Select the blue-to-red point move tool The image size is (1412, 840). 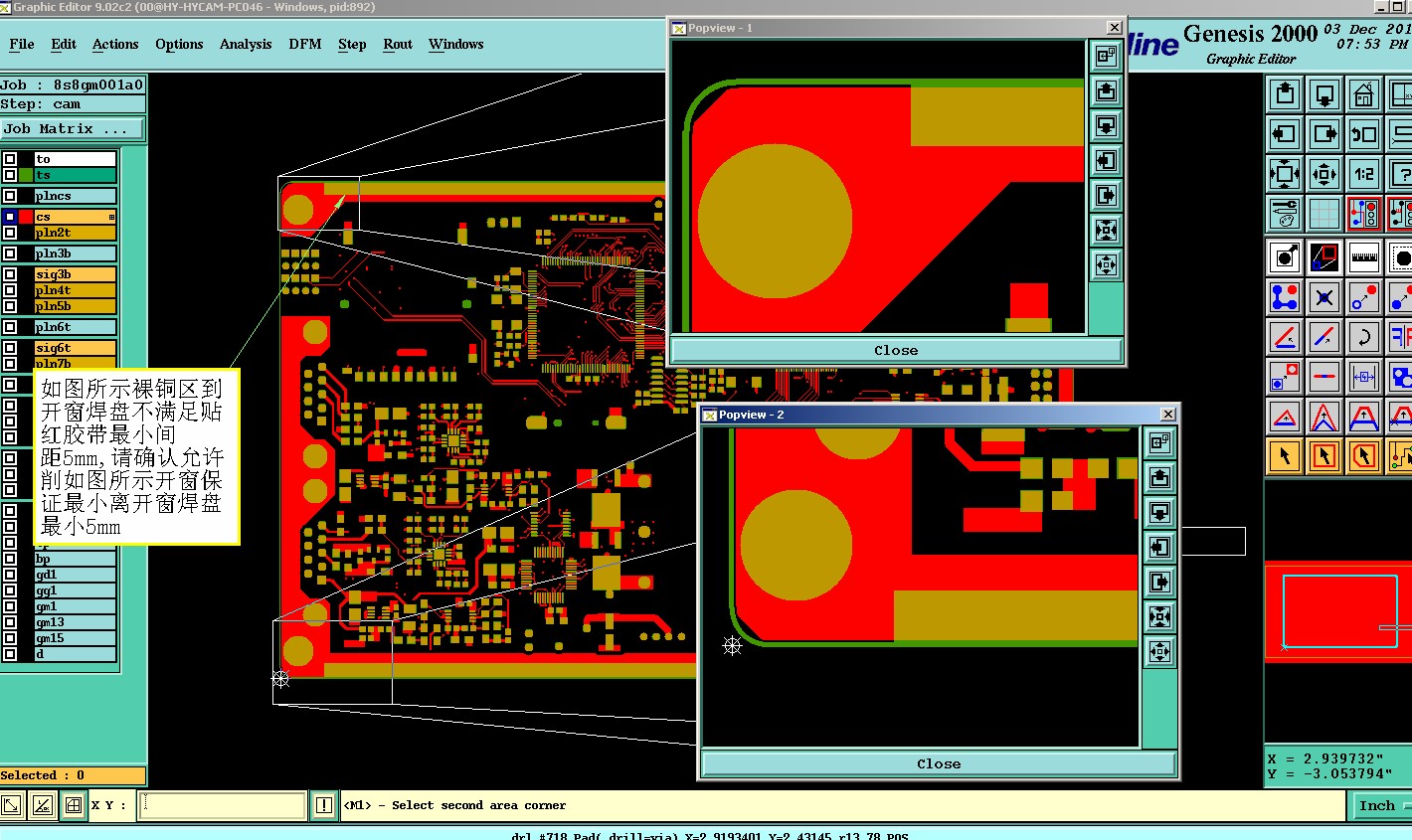[x=1364, y=297]
